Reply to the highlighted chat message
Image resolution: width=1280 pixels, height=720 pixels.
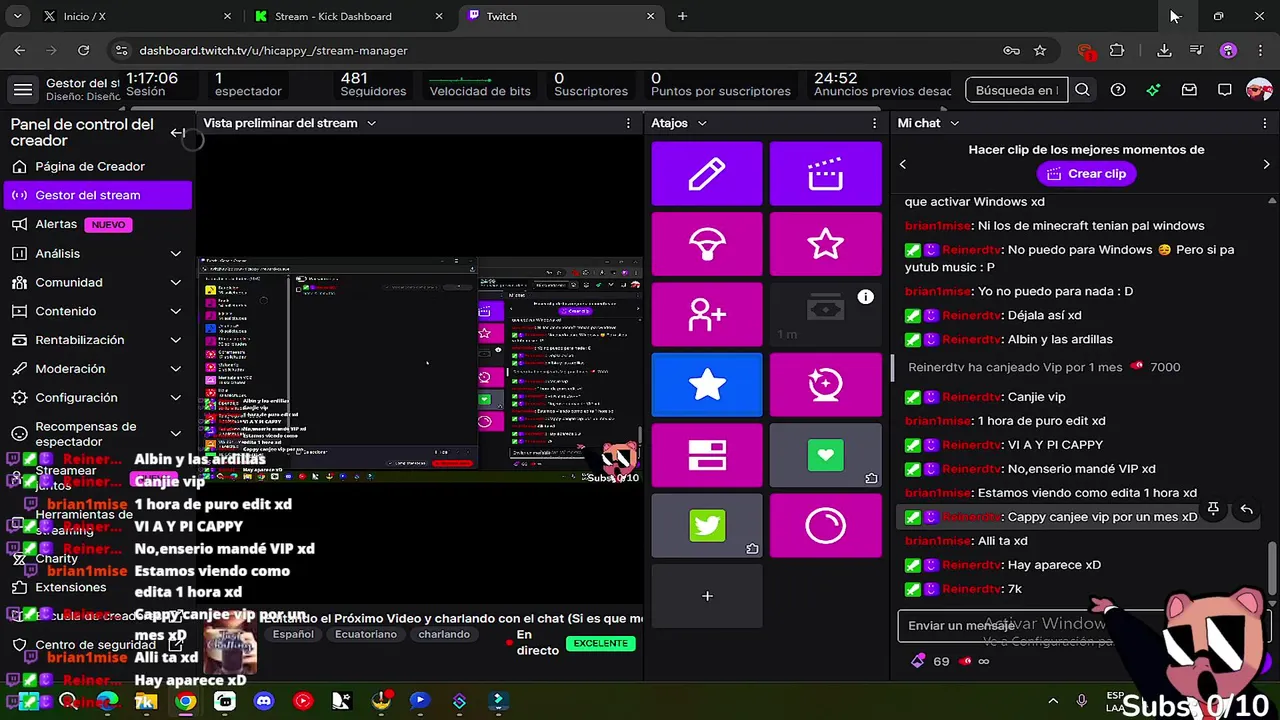tap(1246, 509)
